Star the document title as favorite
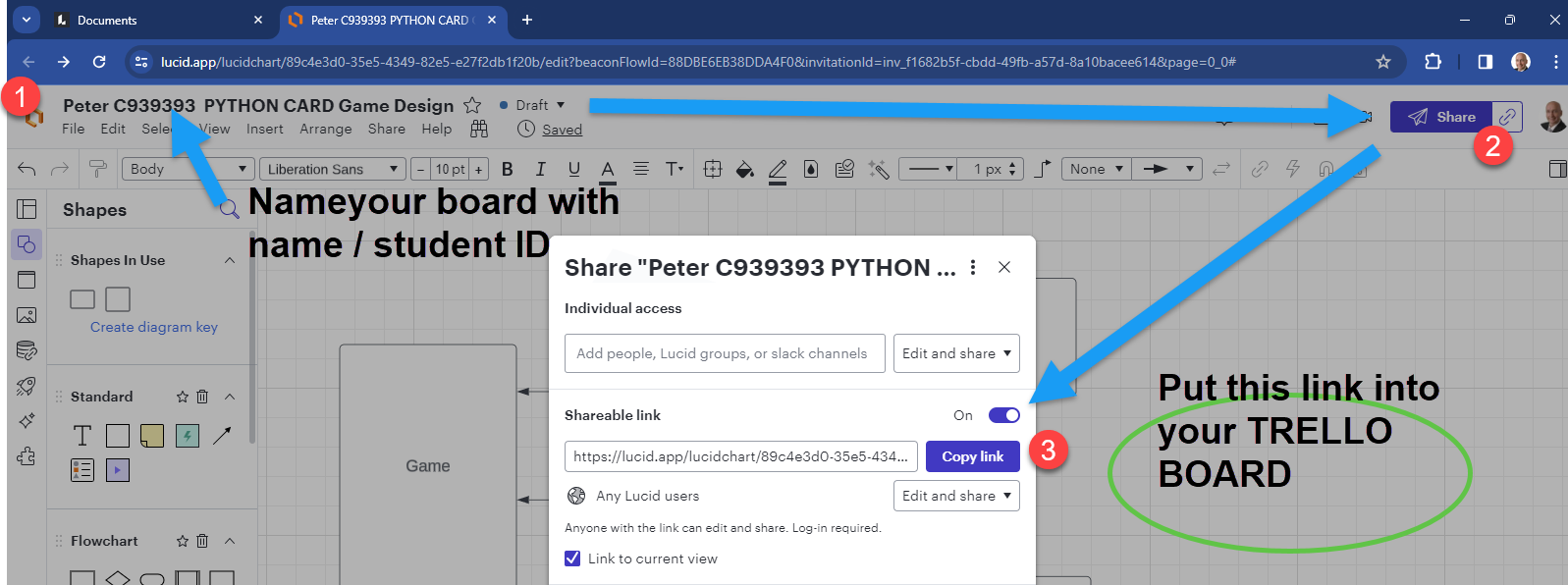1568x585 pixels. pyautogui.click(x=472, y=105)
